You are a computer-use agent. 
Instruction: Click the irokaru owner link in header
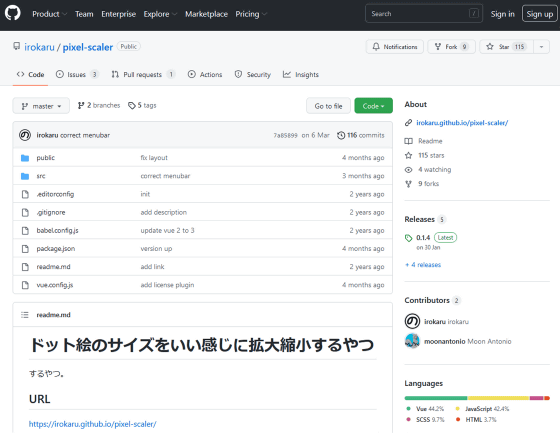pyautogui.click(x=39, y=47)
